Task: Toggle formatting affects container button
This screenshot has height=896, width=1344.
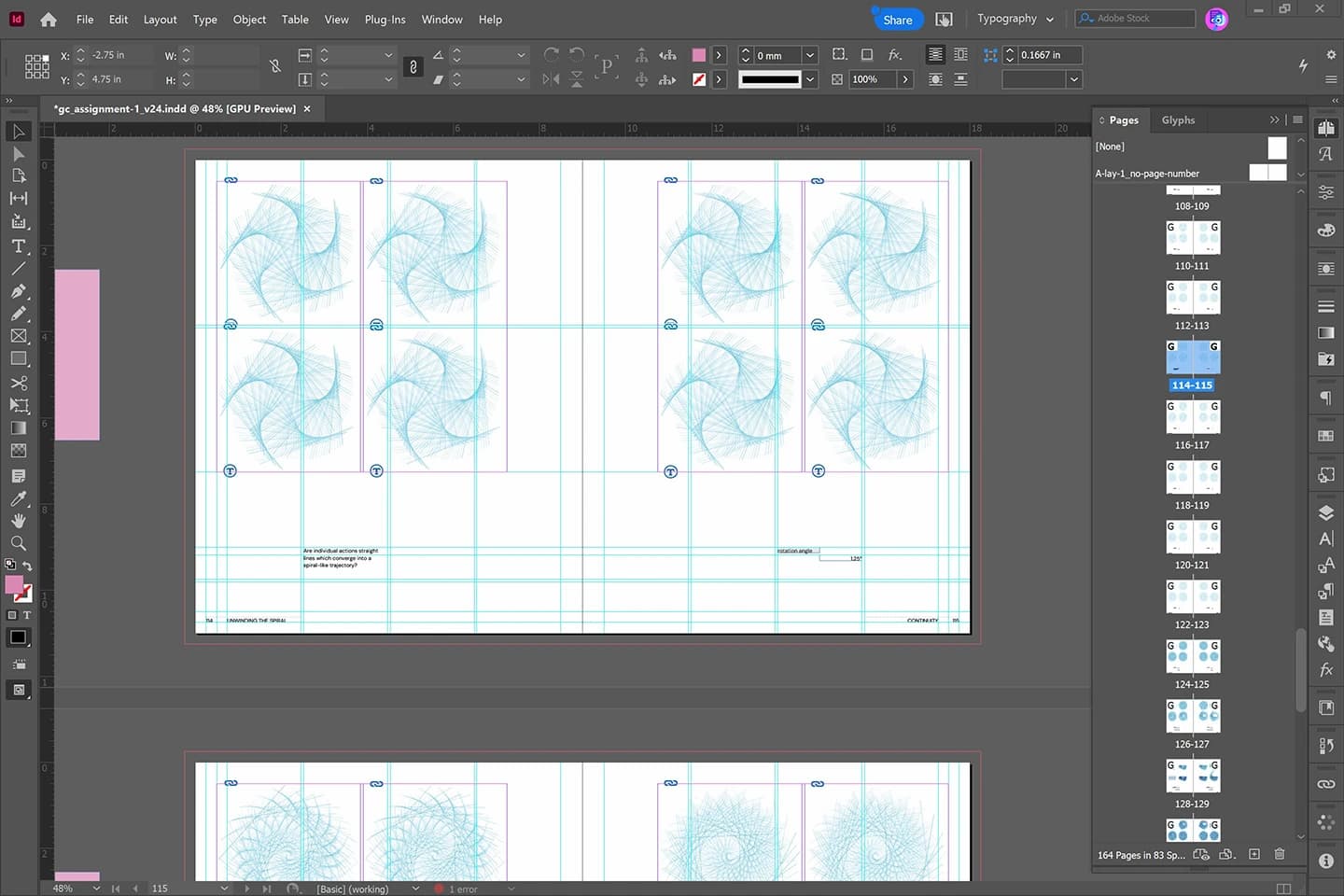Action: 12,615
